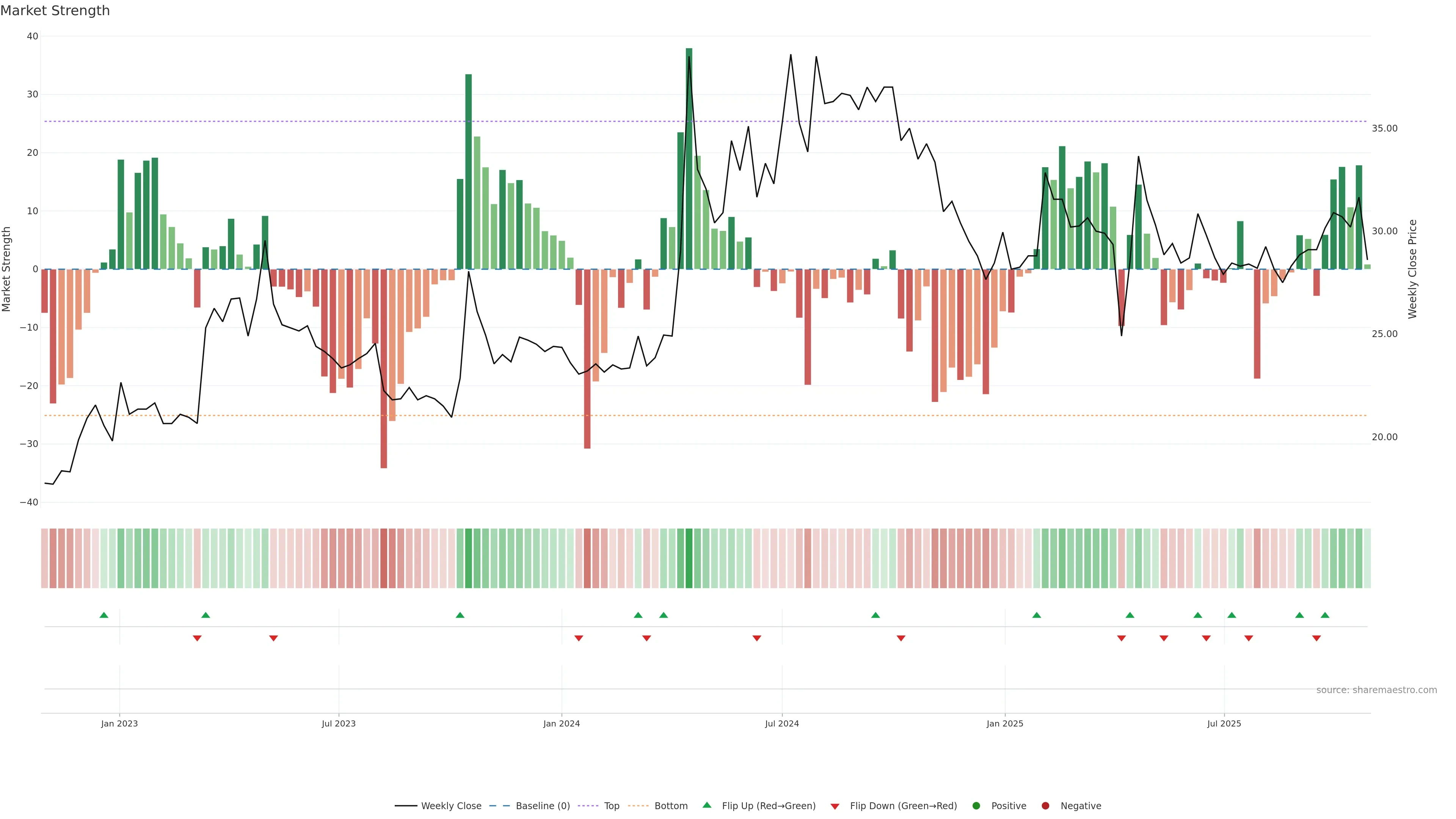1456x819 pixels.
Task: Click the Jan 2024 x-axis label
Action: [561, 723]
